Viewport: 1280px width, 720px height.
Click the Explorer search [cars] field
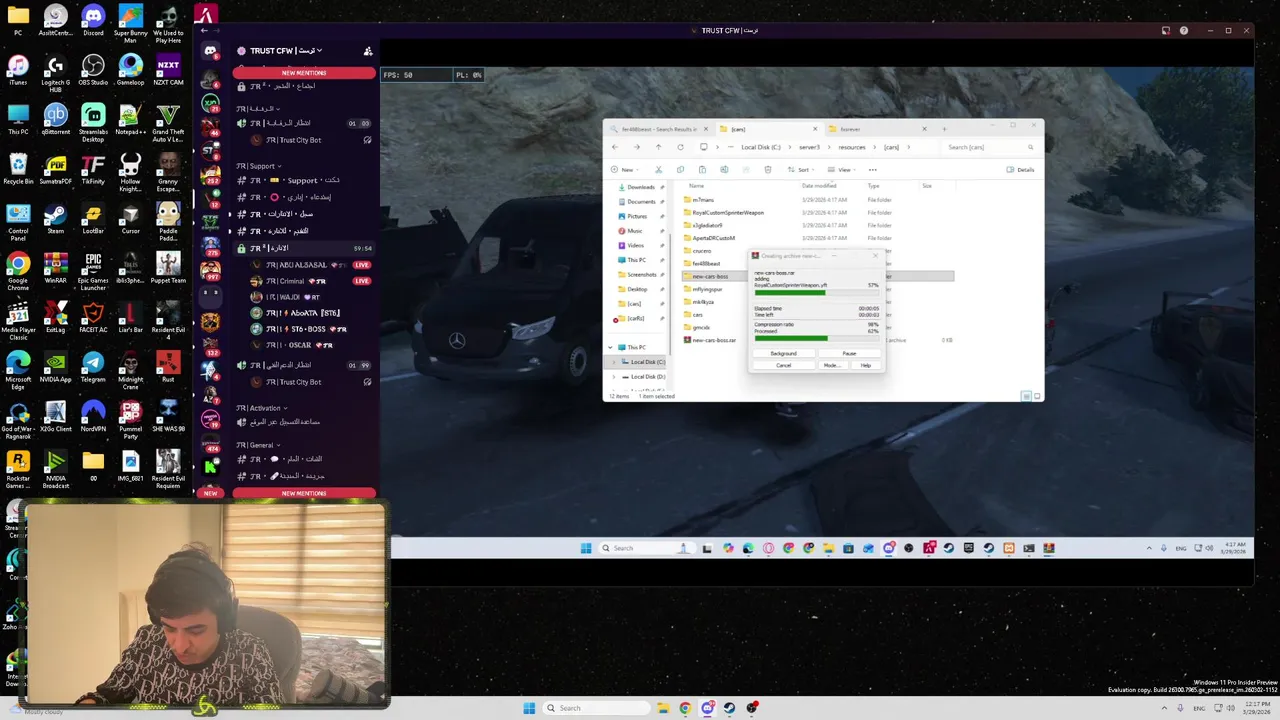point(990,147)
